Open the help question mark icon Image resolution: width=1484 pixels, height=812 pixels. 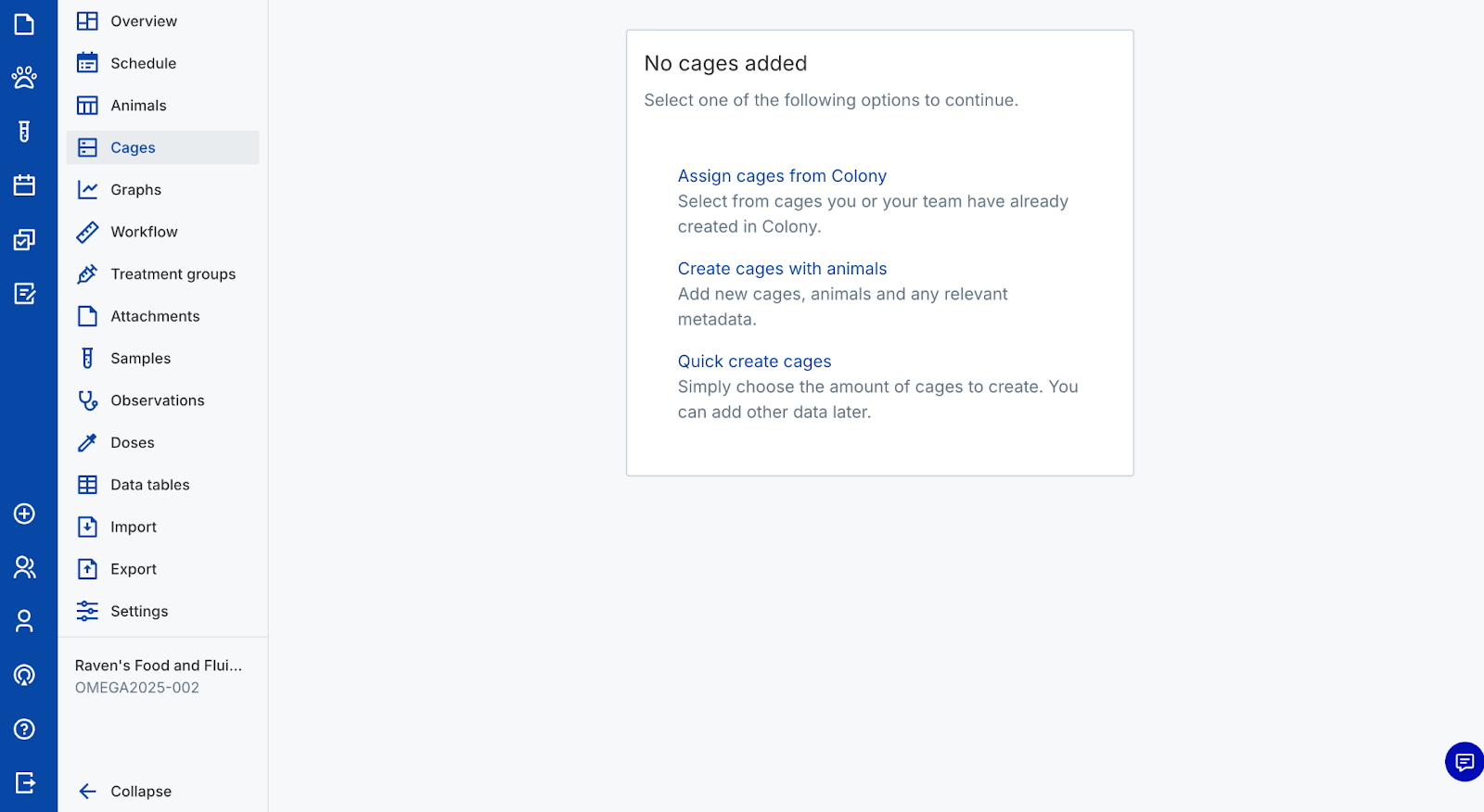click(24, 730)
